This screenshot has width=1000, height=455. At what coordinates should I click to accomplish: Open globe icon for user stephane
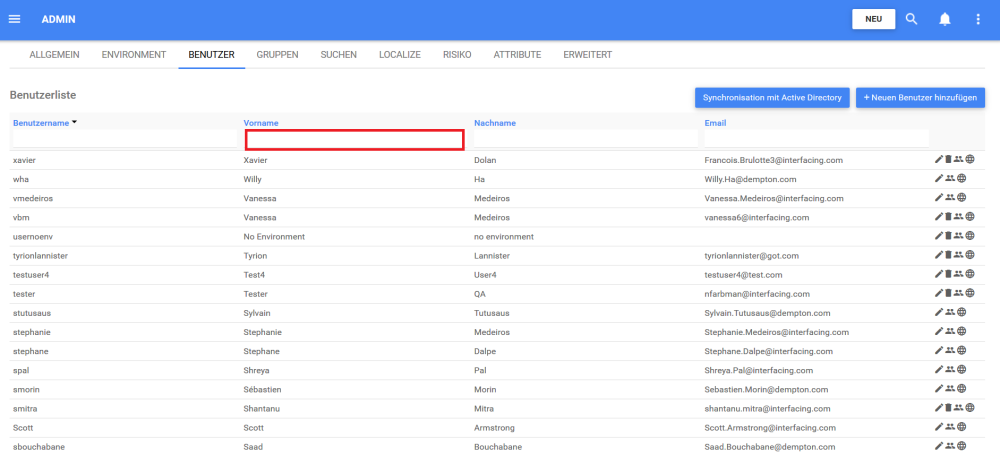tap(962, 350)
